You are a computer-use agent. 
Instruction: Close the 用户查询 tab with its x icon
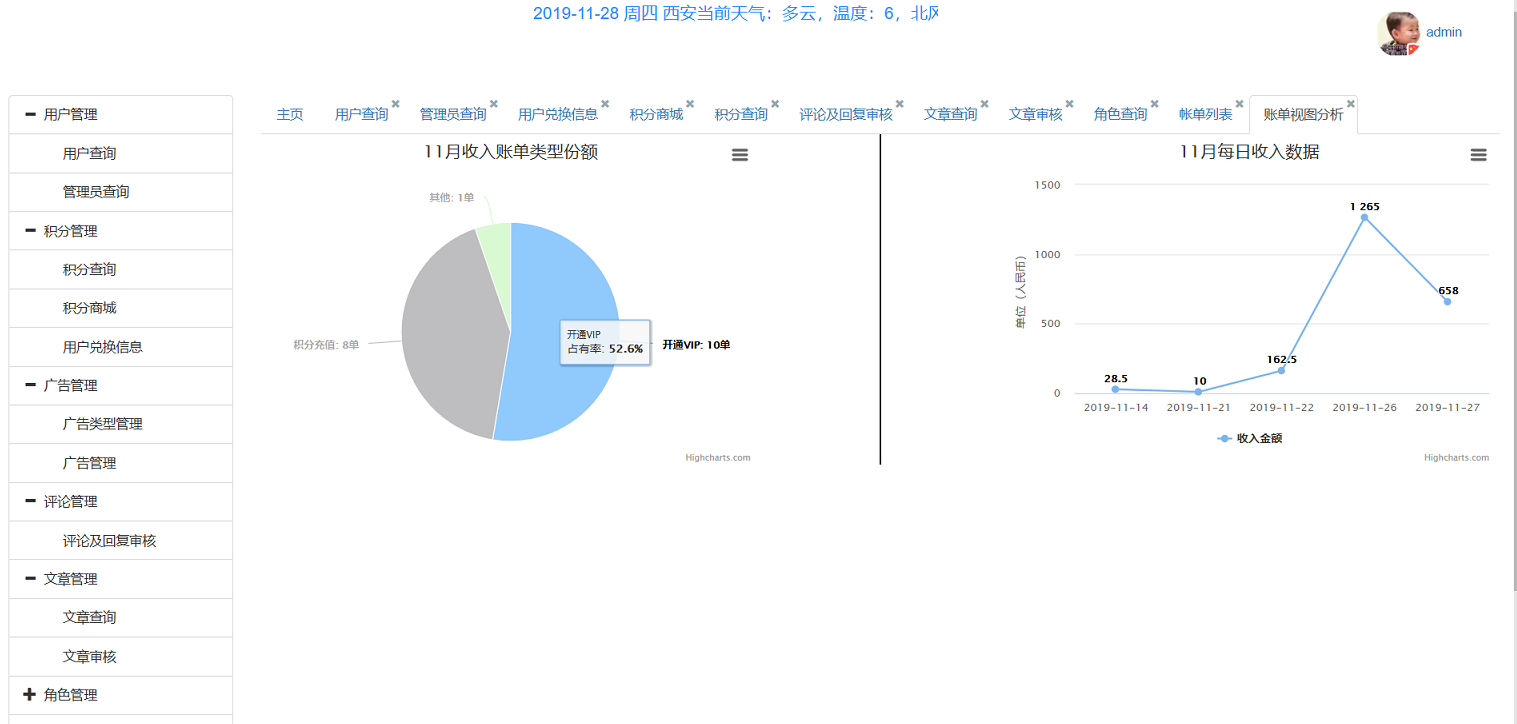(x=395, y=104)
